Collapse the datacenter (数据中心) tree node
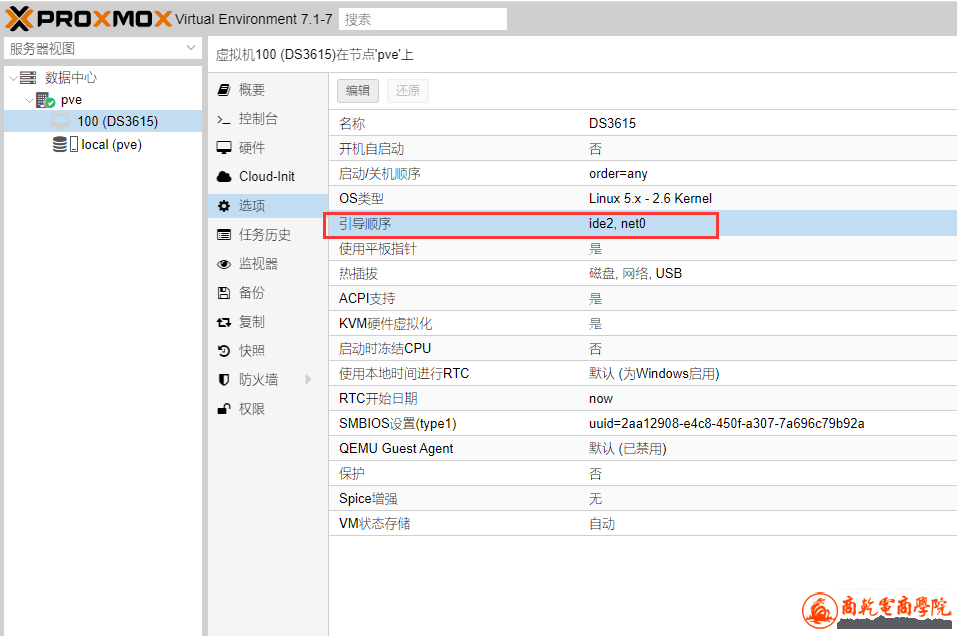 [13, 78]
